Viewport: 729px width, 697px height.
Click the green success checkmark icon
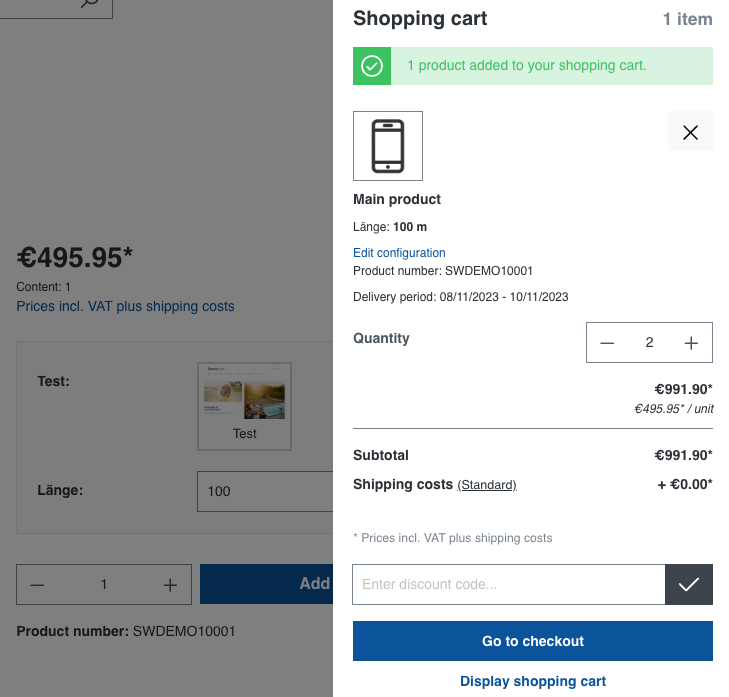(372, 66)
